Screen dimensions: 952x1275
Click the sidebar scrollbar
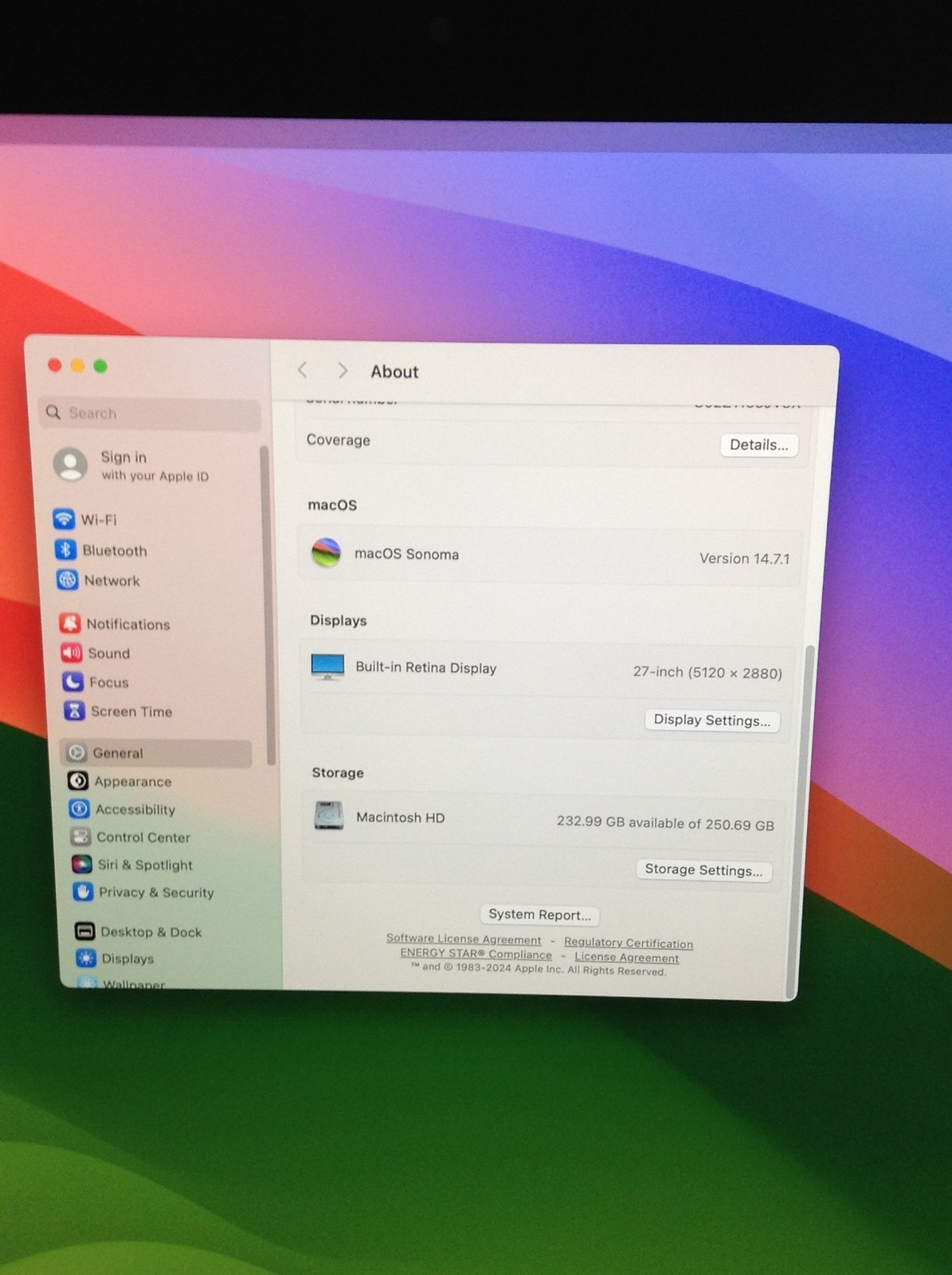[267, 606]
